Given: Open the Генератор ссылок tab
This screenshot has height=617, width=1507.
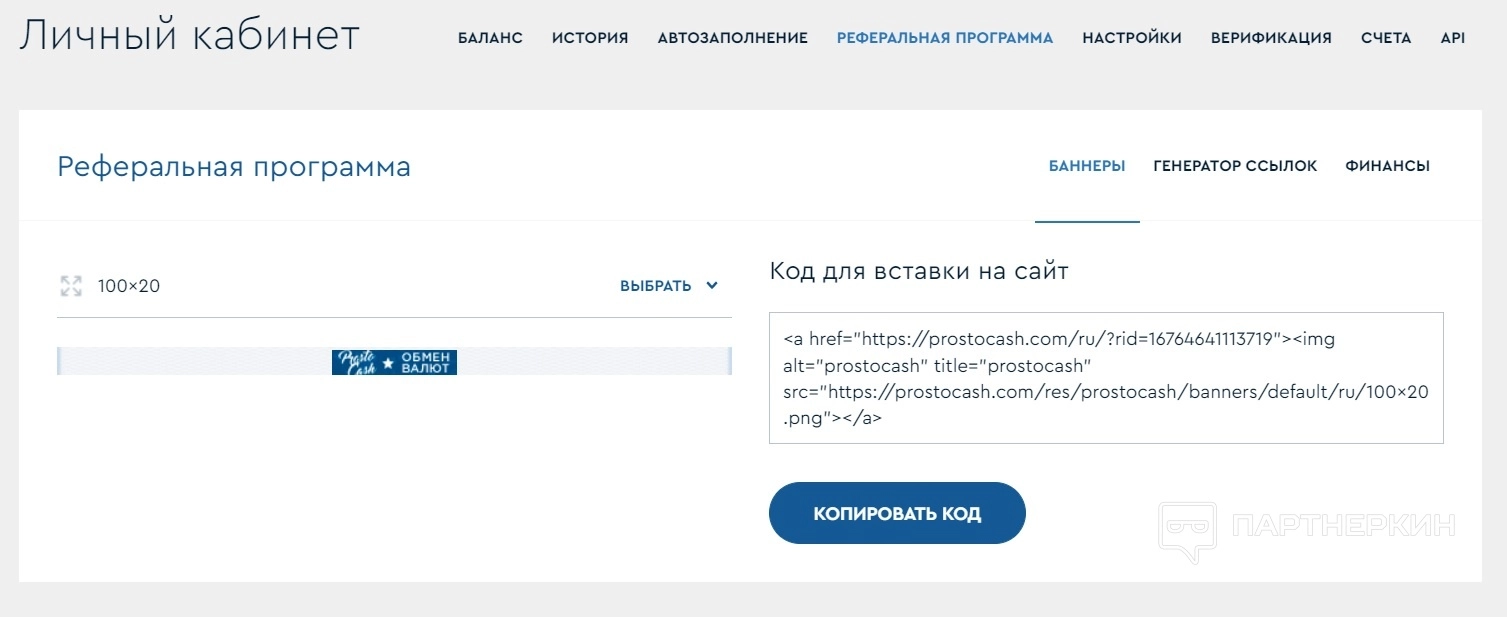Looking at the screenshot, I should coord(1235,166).
